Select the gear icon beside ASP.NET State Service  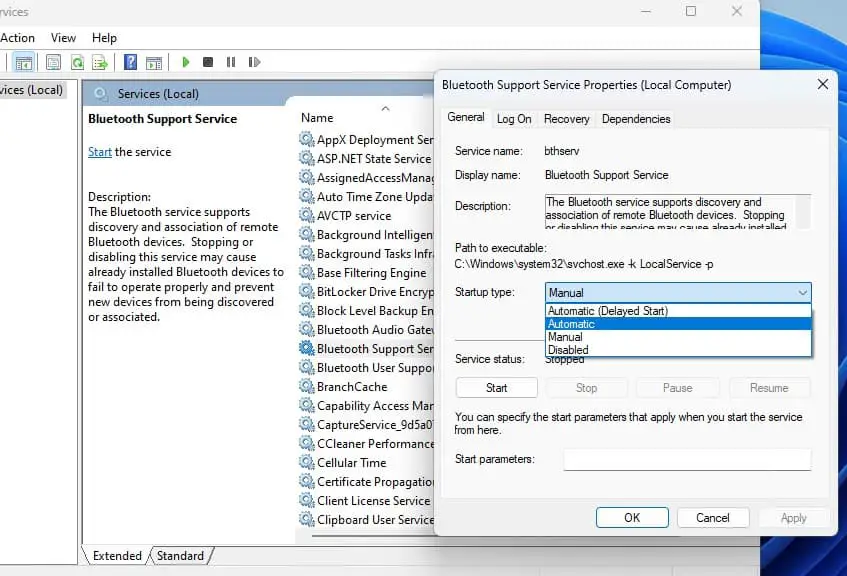(x=307, y=158)
